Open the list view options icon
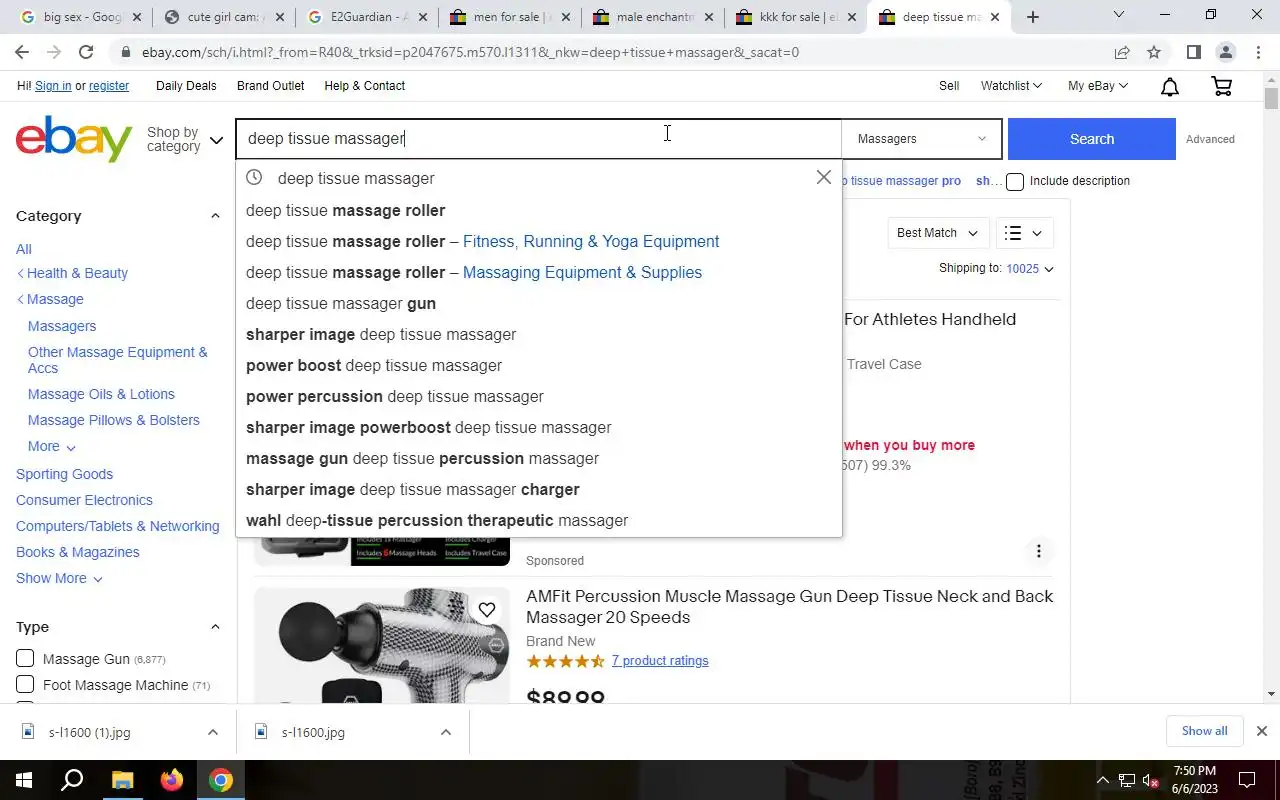The height and width of the screenshot is (800, 1280). 1024,233
